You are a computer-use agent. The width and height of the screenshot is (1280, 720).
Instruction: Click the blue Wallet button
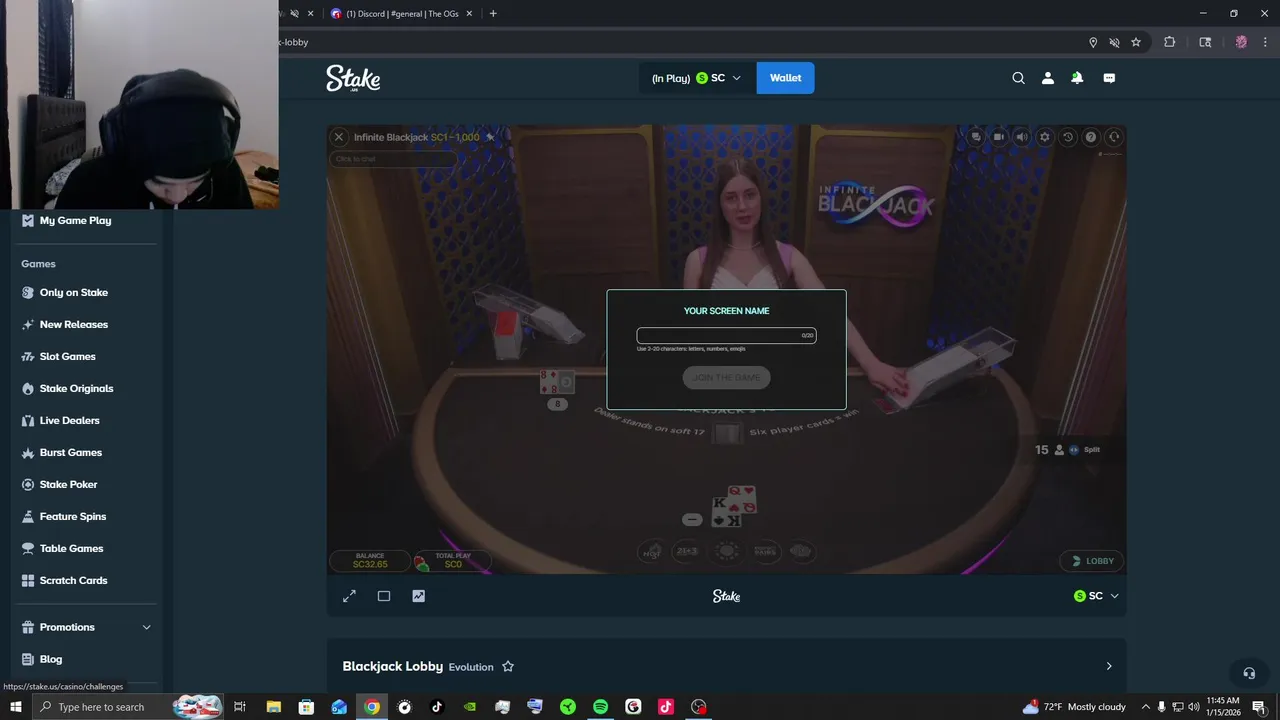point(785,78)
